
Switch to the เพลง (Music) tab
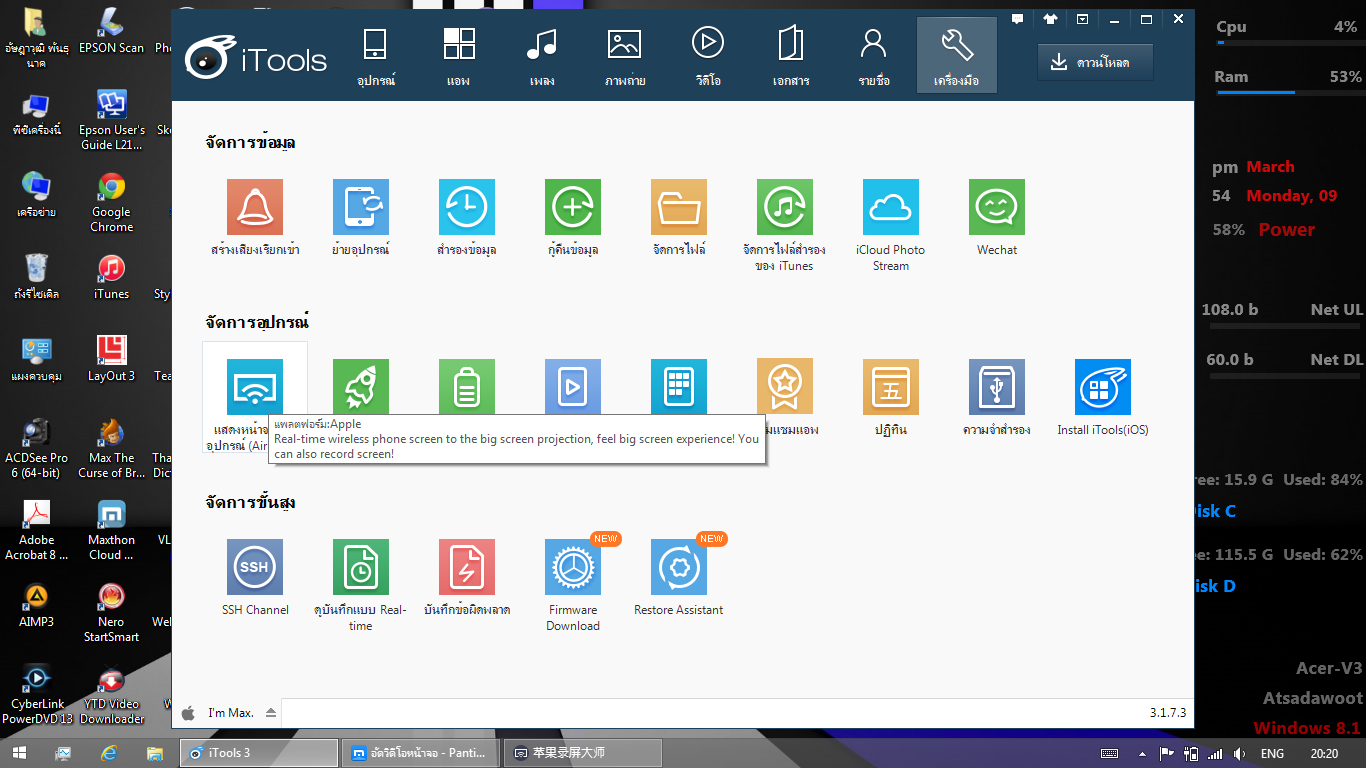(542, 56)
